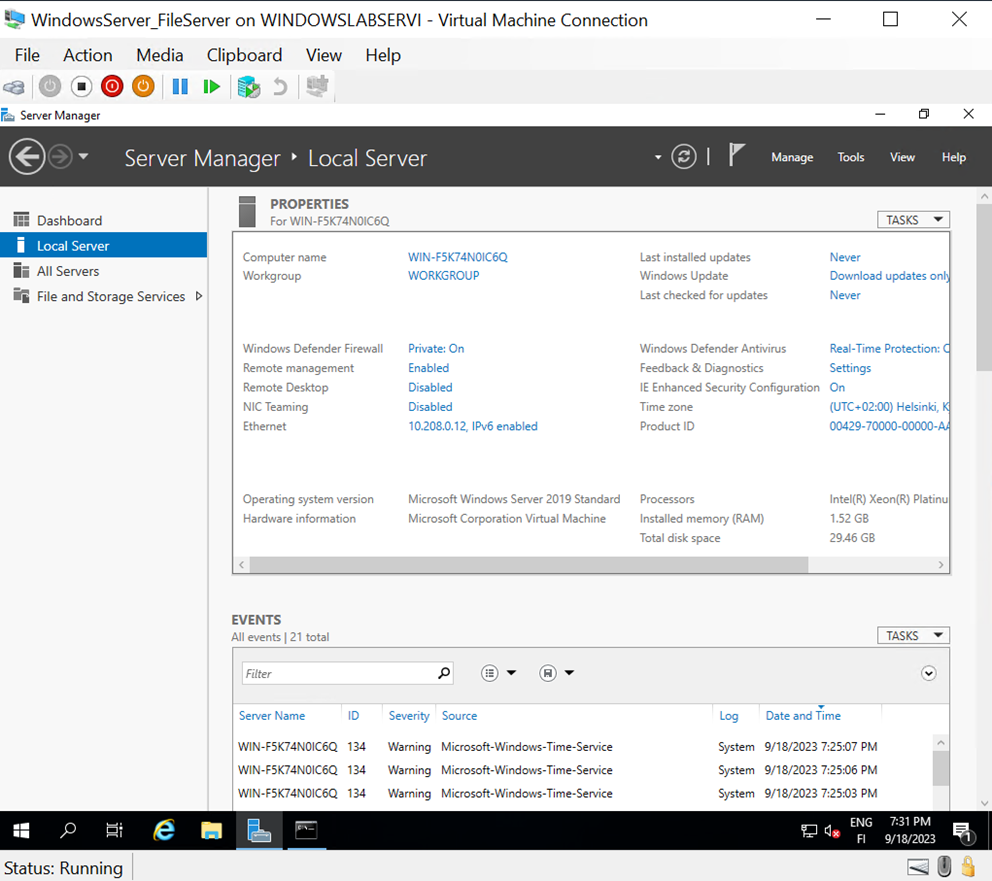Open the PROPERTIES Tasks dropdown
Screen dimensions: 992x881
(912, 219)
